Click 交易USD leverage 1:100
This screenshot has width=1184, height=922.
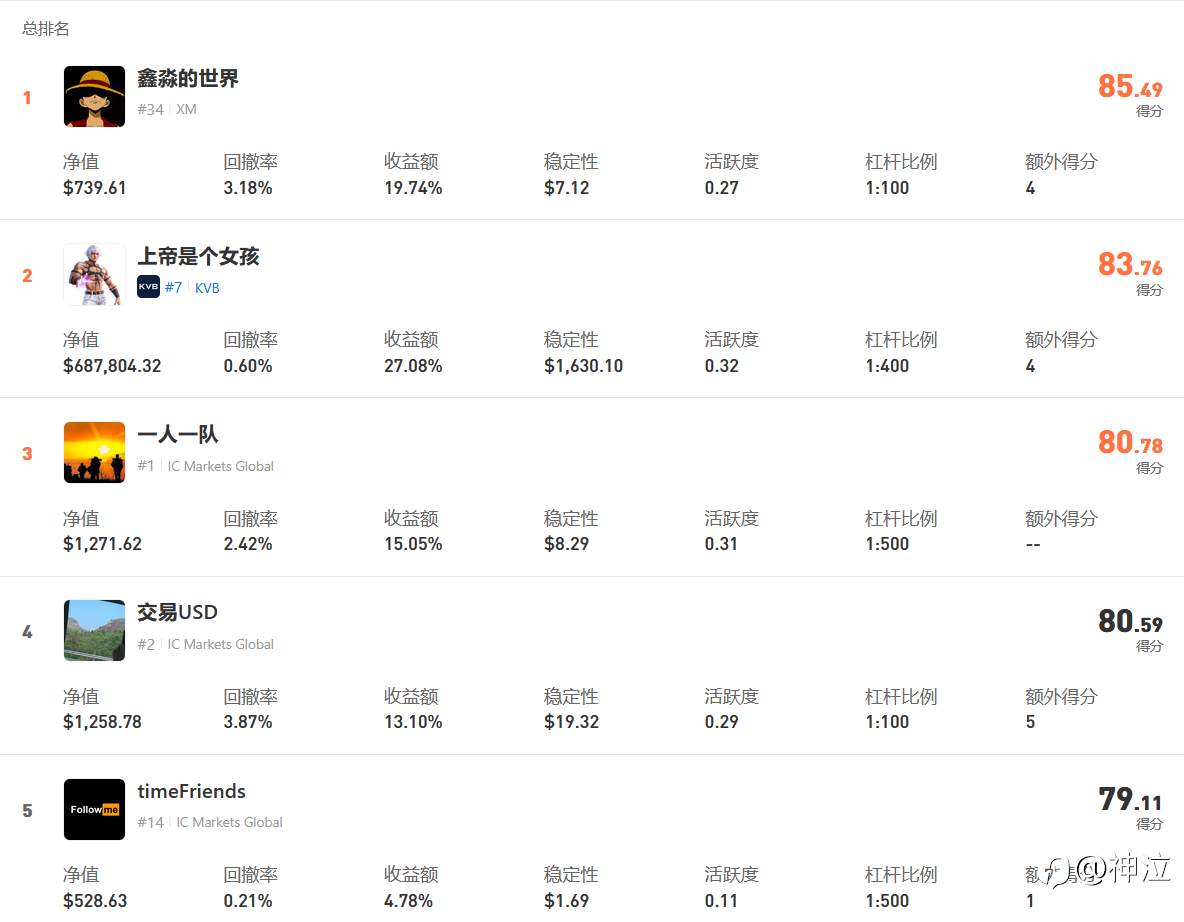[x=887, y=722]
